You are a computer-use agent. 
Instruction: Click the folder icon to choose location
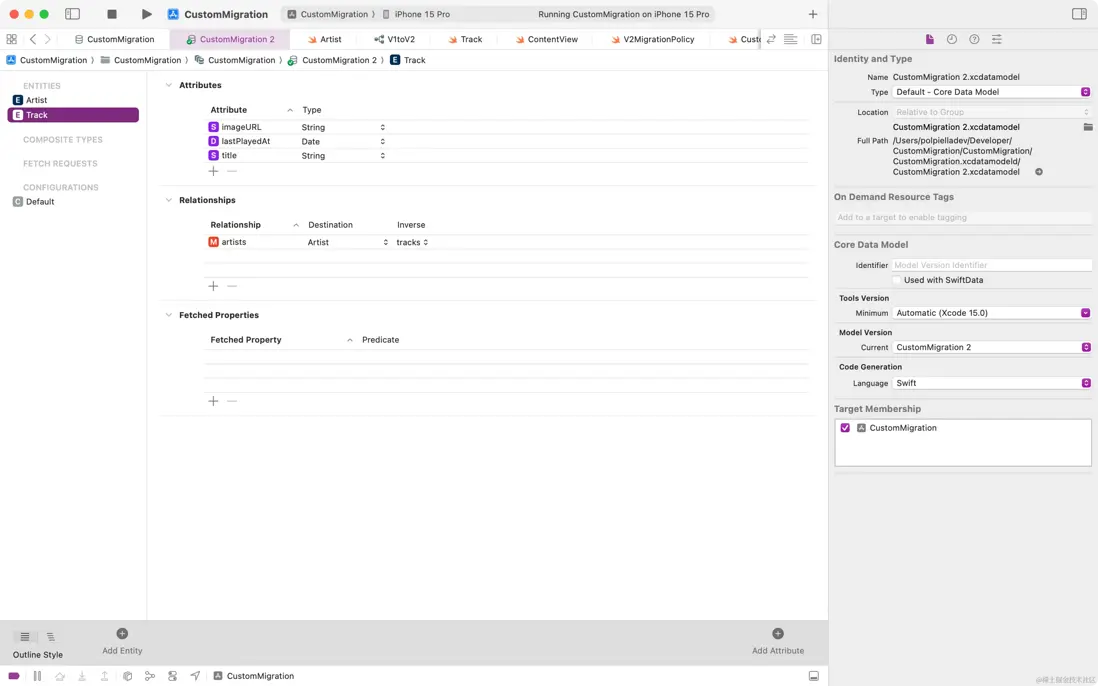pyautogui.click(x=1087, y=127)
